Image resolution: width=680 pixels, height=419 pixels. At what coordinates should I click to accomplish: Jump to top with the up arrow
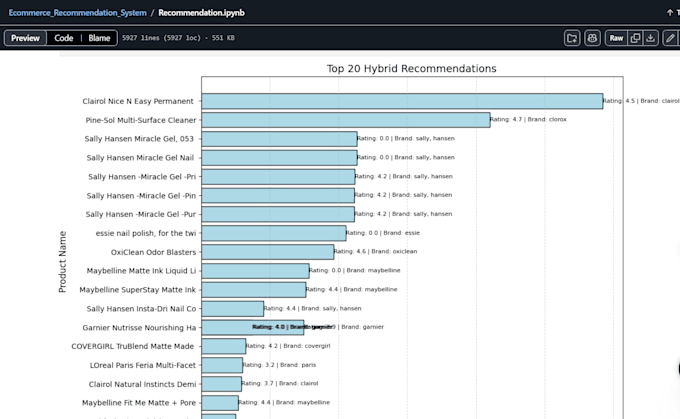pyautogui.click(x=670, y=13)
